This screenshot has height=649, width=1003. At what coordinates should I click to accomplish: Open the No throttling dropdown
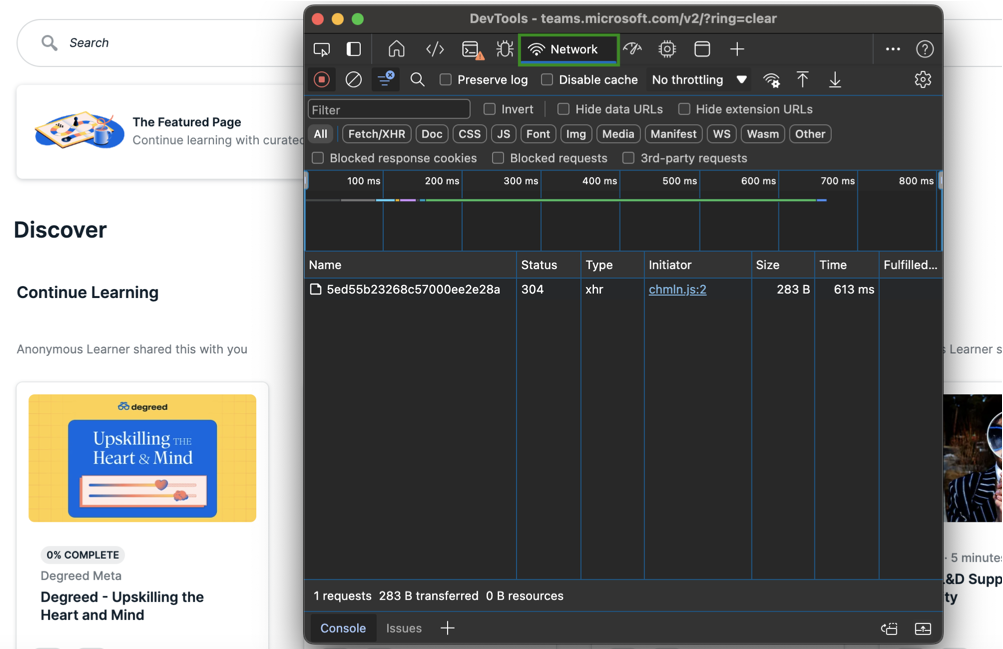pyautogui.click(x=699, y=80)
